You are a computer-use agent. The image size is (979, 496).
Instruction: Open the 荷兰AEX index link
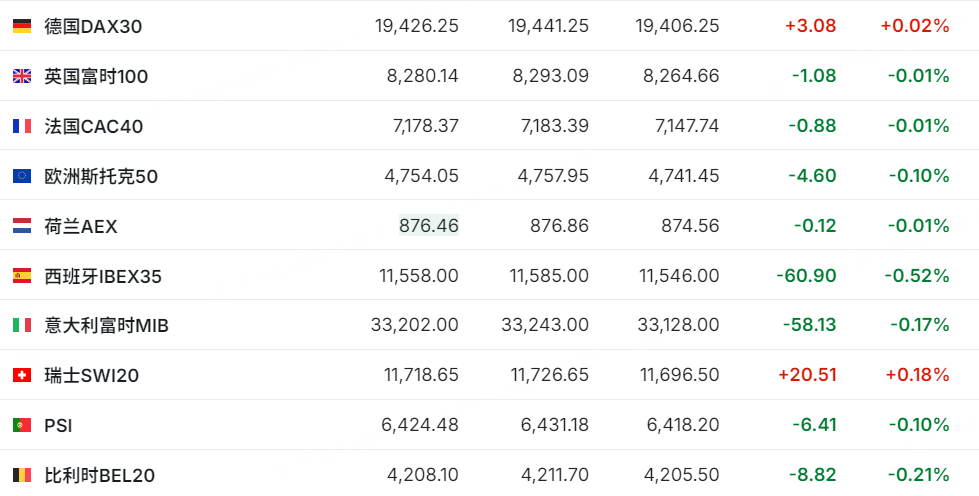pos(81,226)
